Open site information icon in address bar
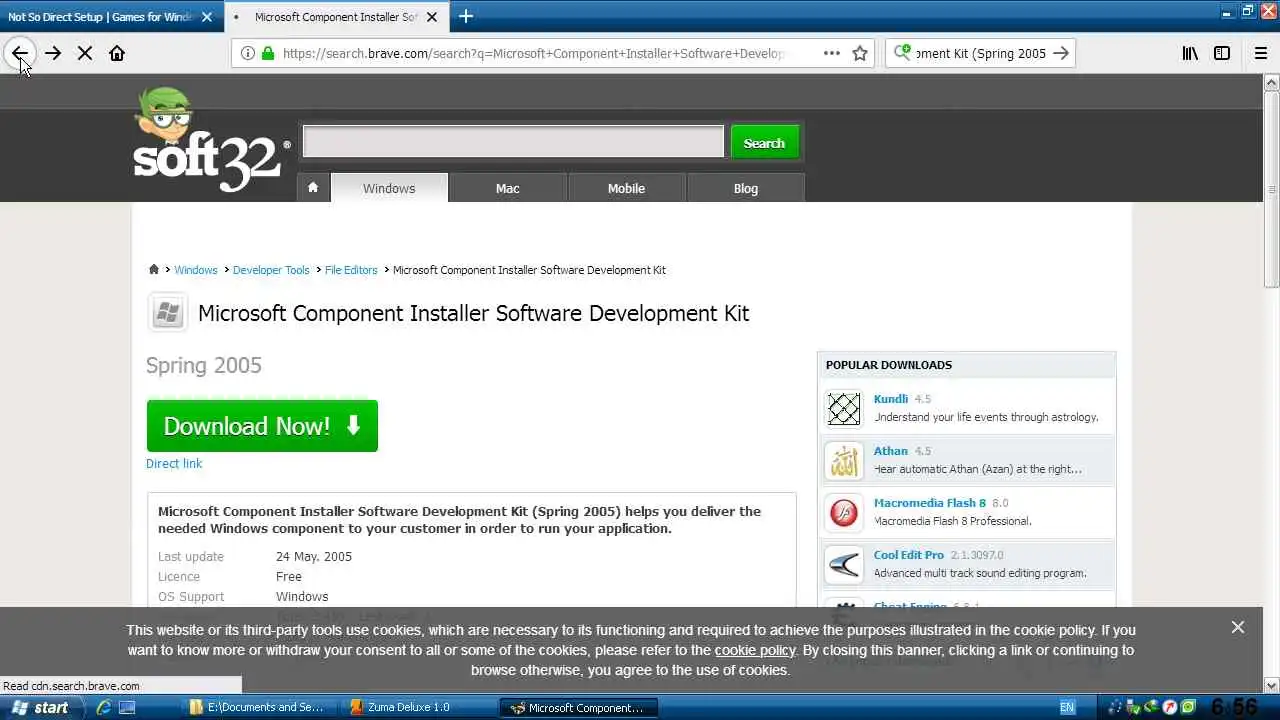Viewport: 1280px width, 720px height. [247, 53]
